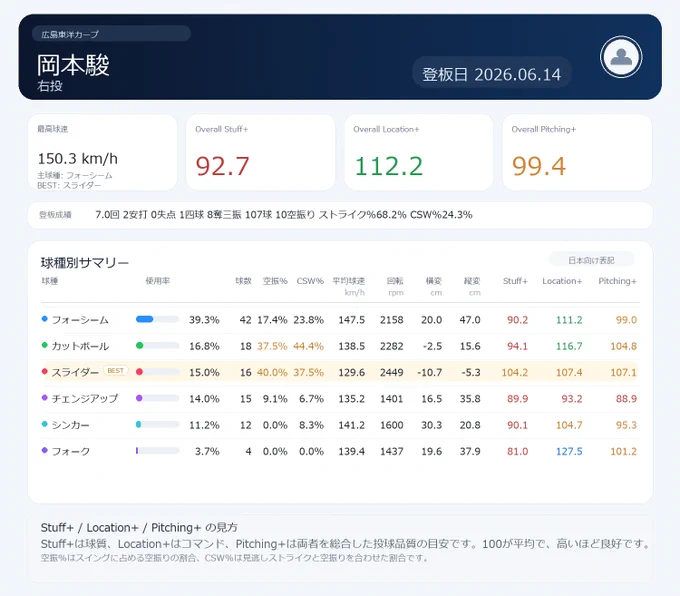Viewport: 680px width, 596px height.
Task: Select the フォーク pitch name
Action: 71,452
